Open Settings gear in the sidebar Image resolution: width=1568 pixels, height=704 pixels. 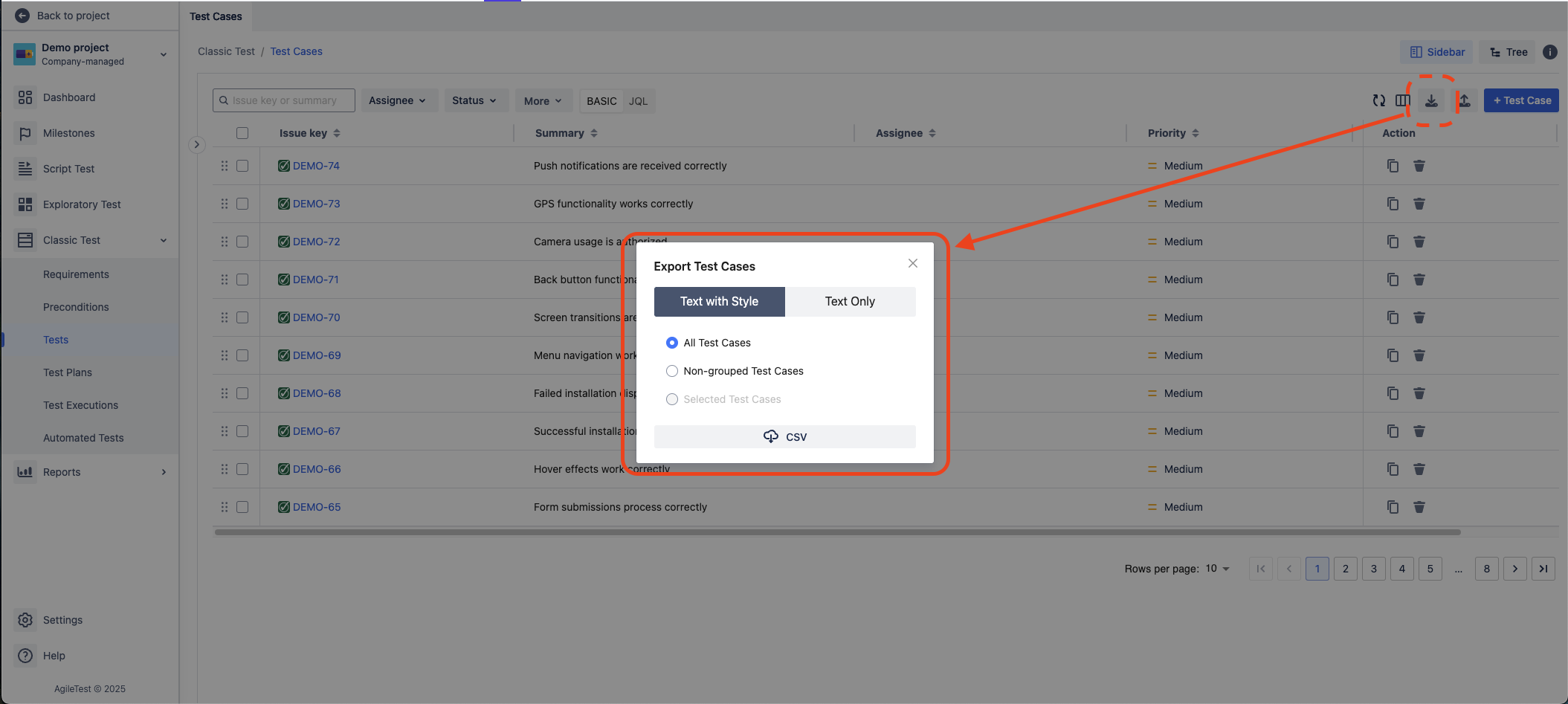[25, 620]
